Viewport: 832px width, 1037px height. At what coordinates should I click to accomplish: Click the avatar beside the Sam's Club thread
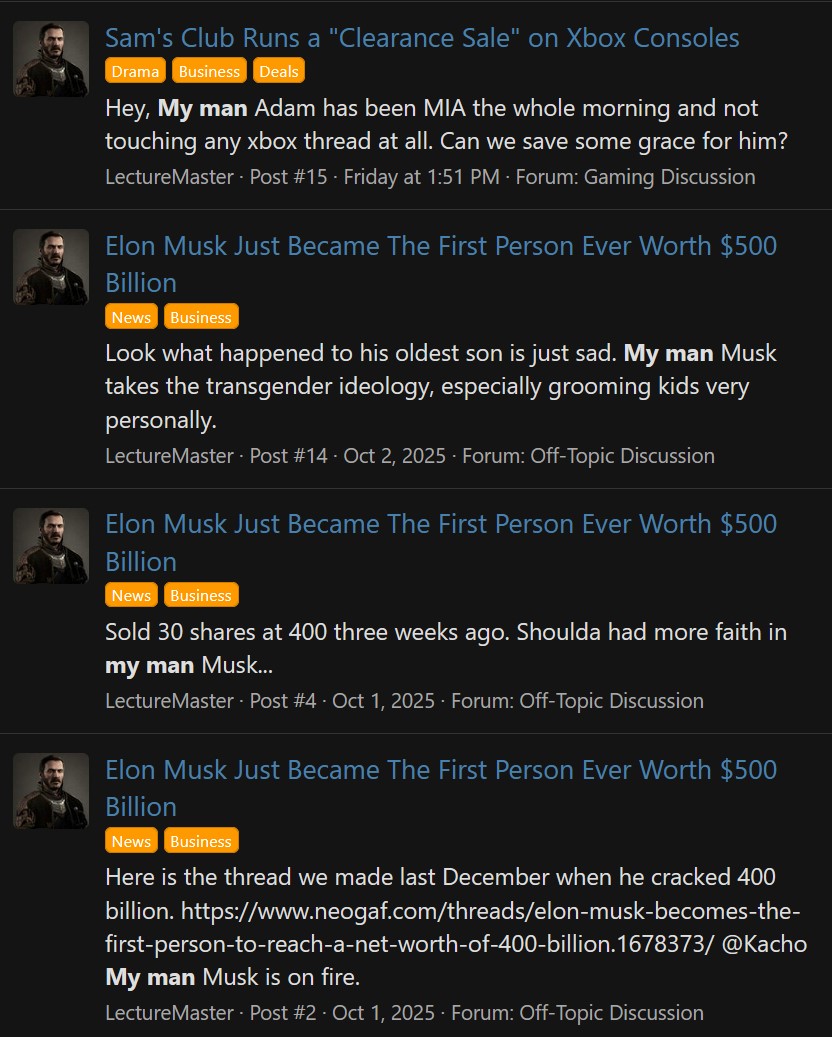point(51,59)
